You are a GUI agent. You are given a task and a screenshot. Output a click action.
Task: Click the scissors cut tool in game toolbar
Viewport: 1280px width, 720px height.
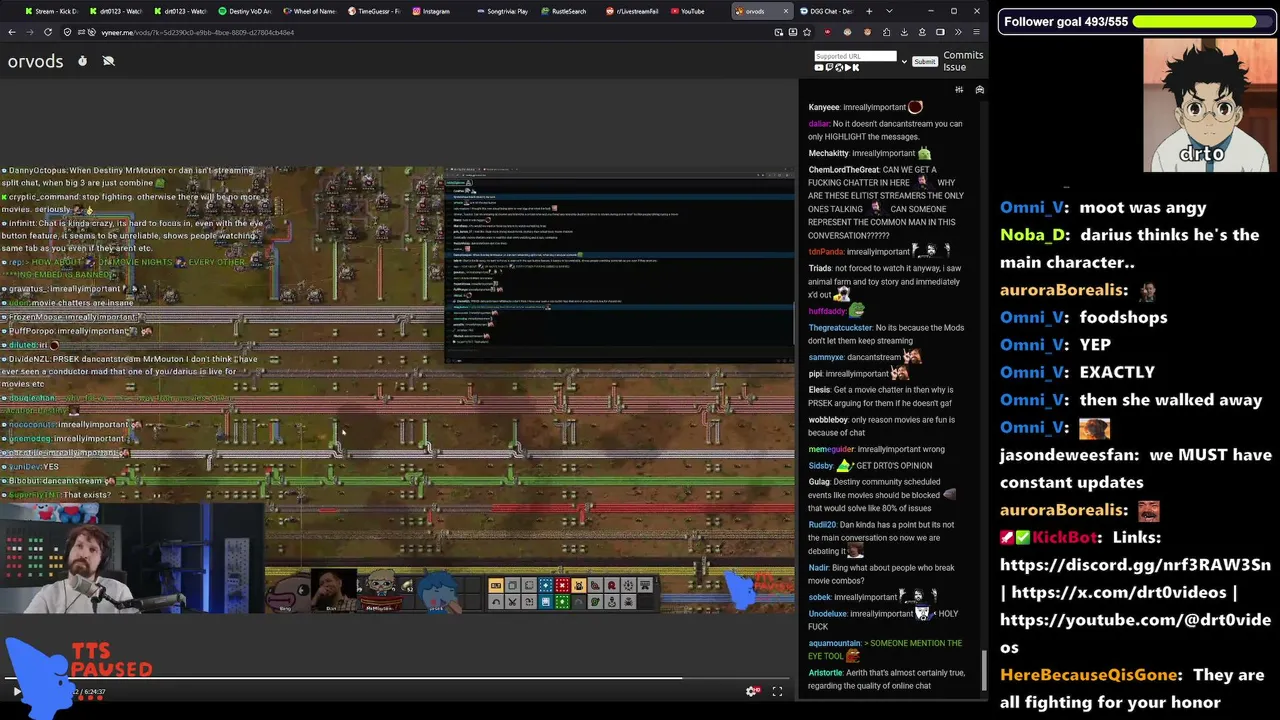click(512, 602)
